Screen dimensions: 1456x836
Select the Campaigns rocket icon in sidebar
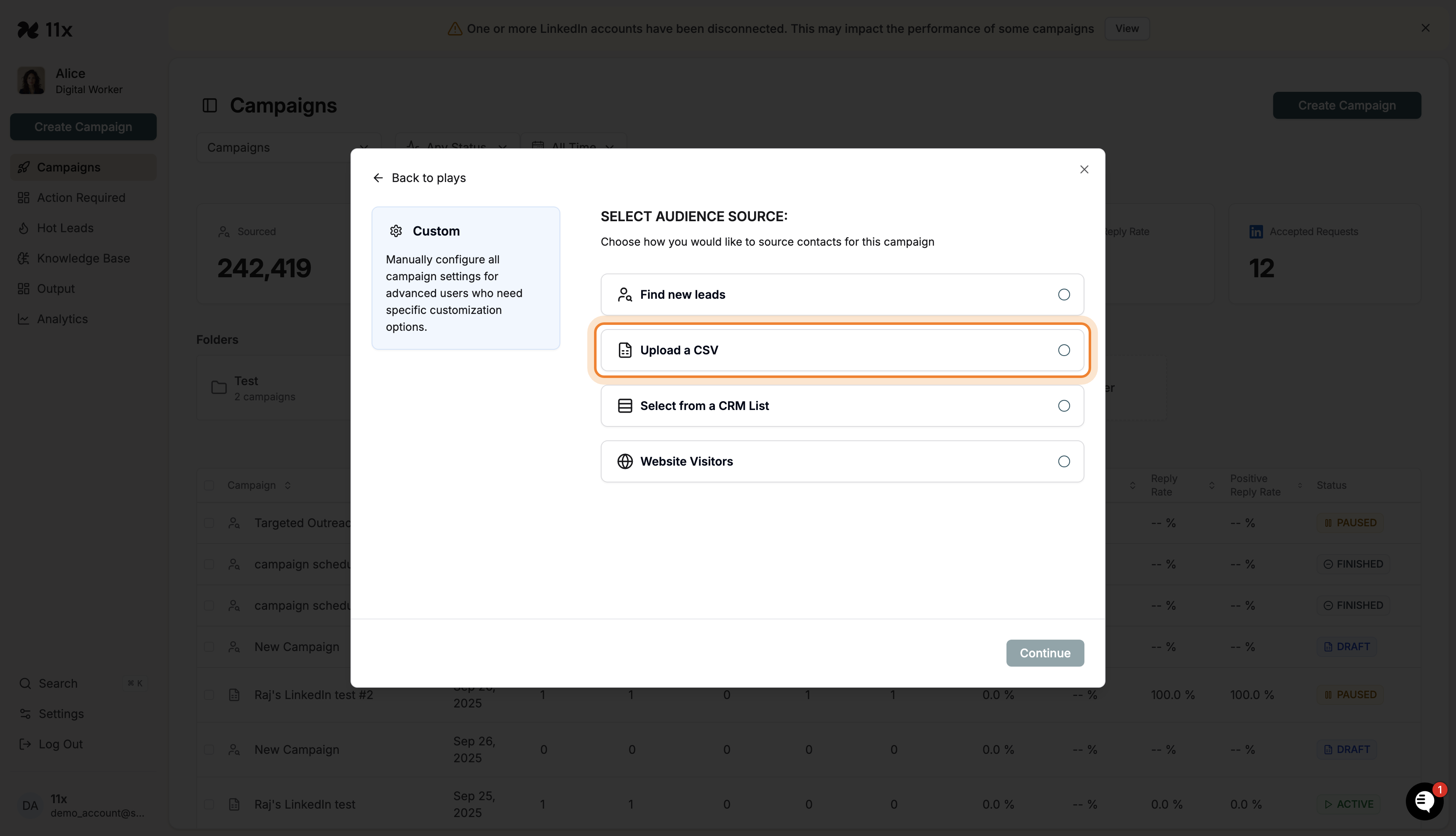pos(24,167)
